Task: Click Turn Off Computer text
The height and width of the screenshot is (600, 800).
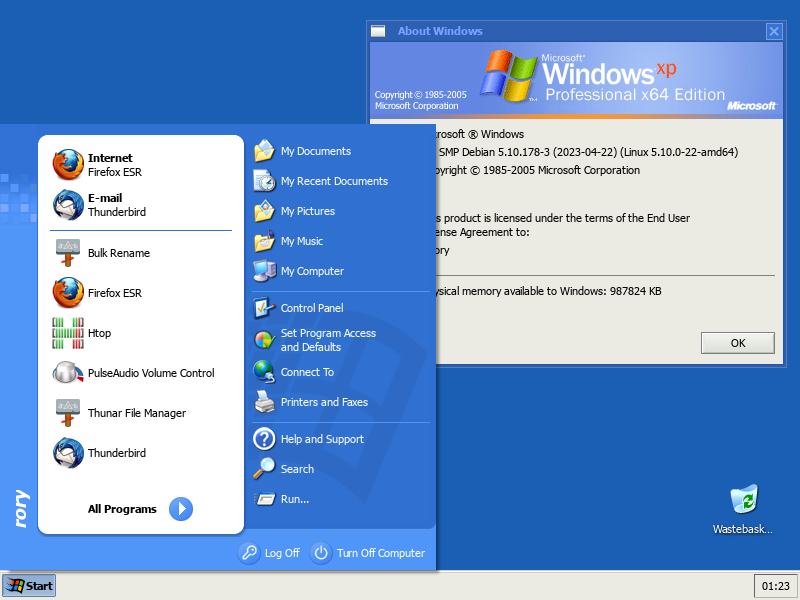Action: [x=381, y=553]
